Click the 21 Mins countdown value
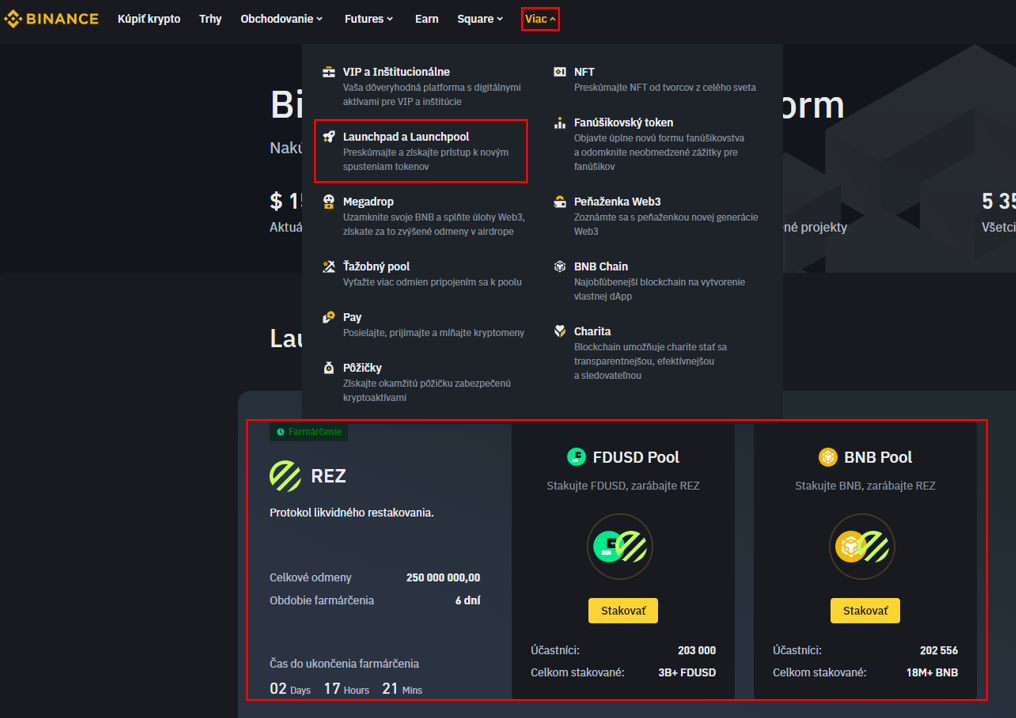The width and height of the screenshot is (1016, 718). (x=402, y=689)
